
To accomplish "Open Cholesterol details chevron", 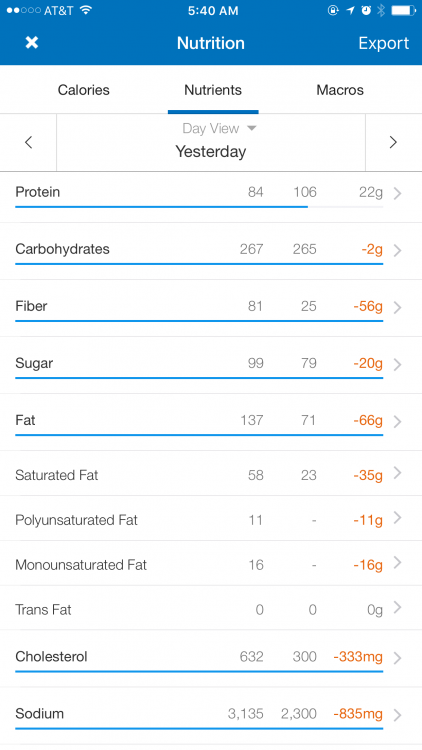I will tap(397, 658).
